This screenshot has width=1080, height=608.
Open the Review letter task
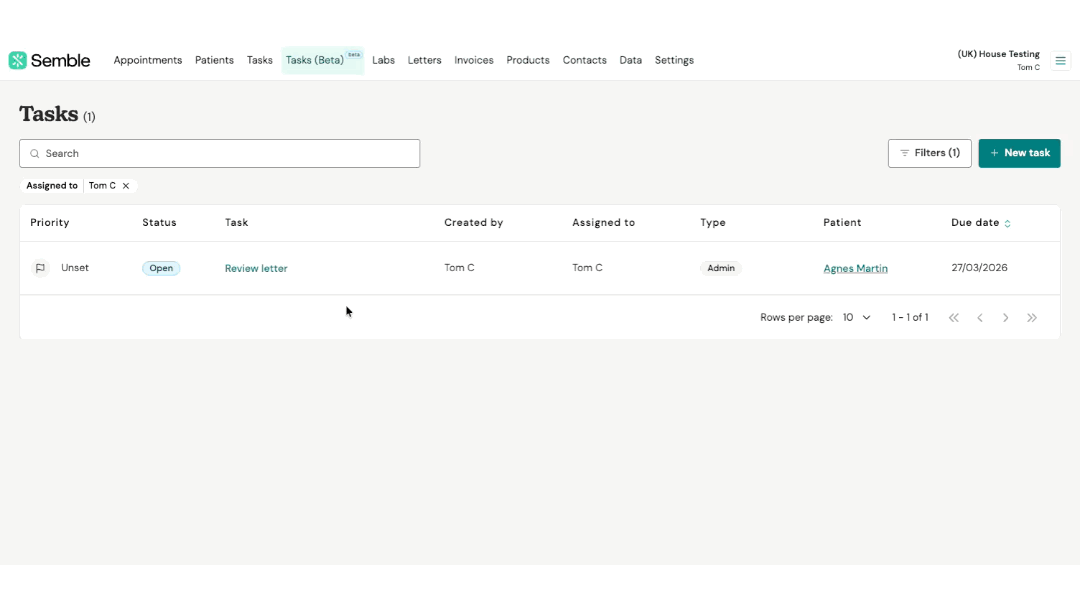click(x=256, y=268)
